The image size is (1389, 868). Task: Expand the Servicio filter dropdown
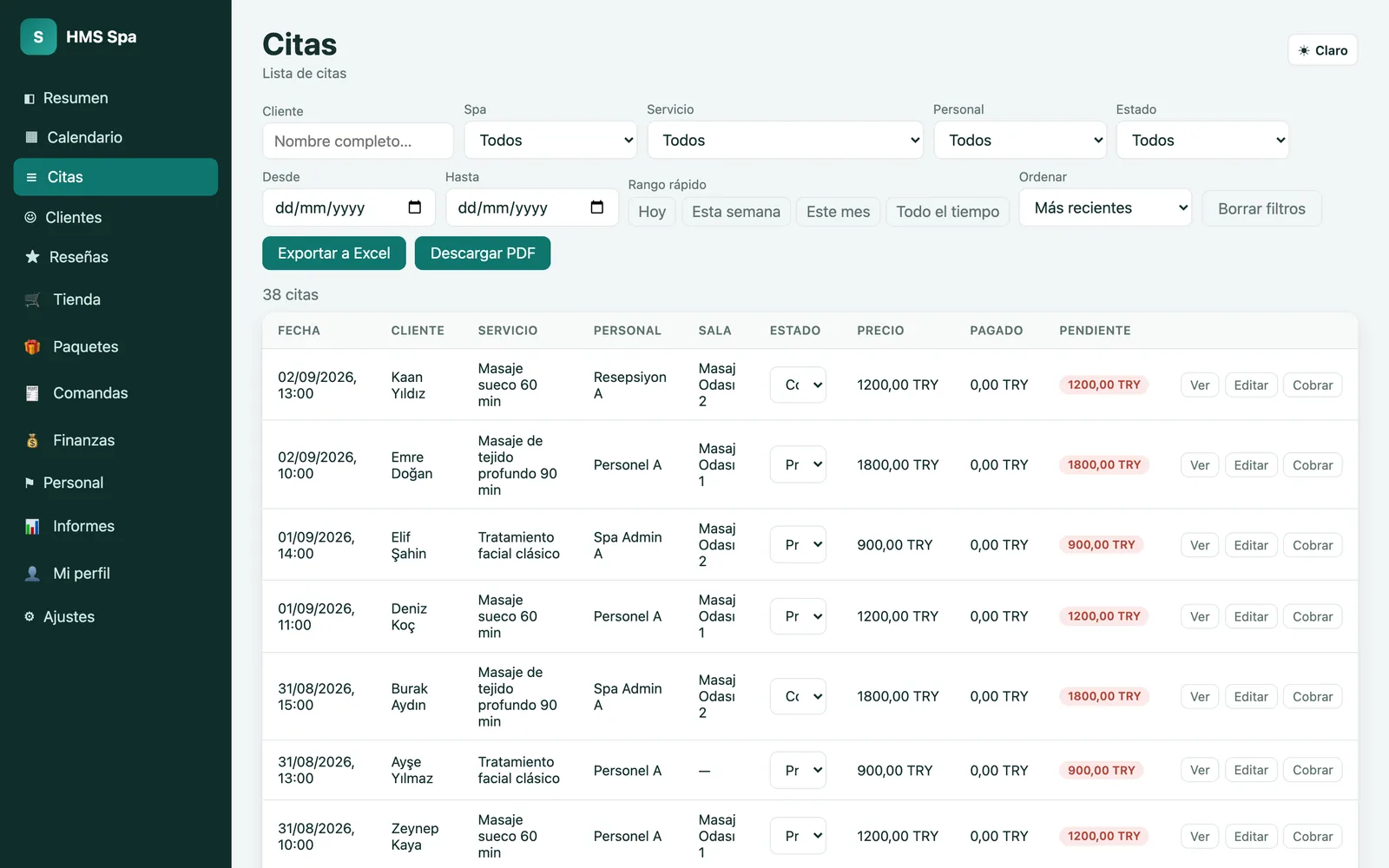click(785, 140)
